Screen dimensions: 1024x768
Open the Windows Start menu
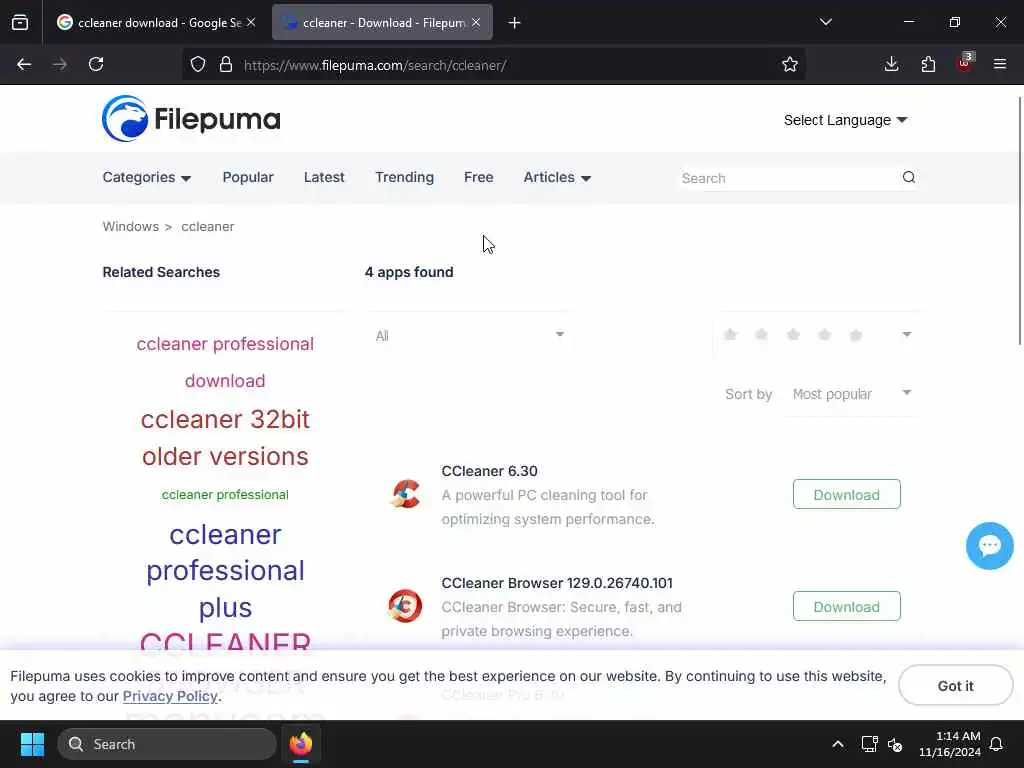pos(32,744)
